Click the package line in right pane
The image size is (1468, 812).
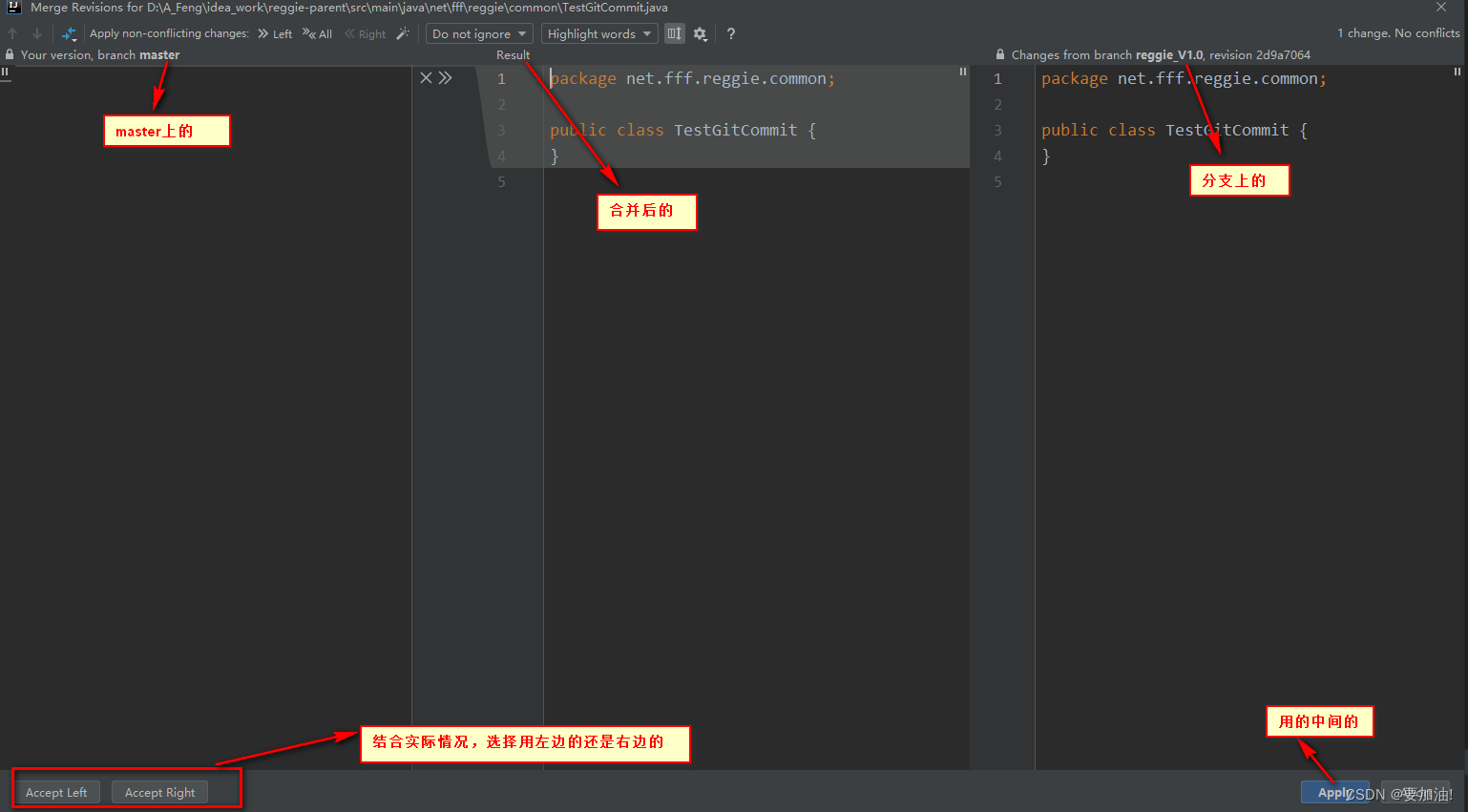[x=1184, y=78]
